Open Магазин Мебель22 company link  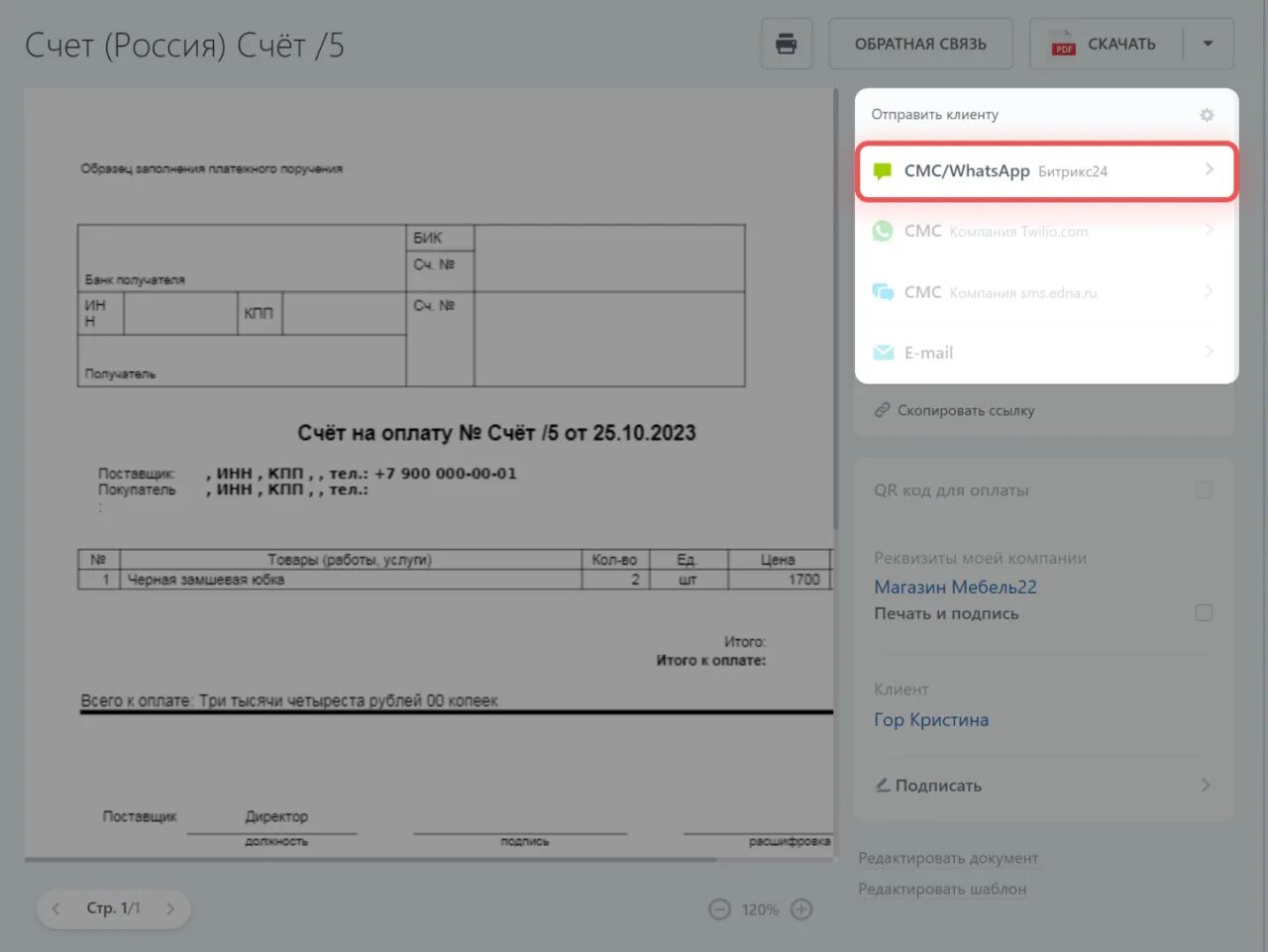pyautogui.click(x=955, y=586)
